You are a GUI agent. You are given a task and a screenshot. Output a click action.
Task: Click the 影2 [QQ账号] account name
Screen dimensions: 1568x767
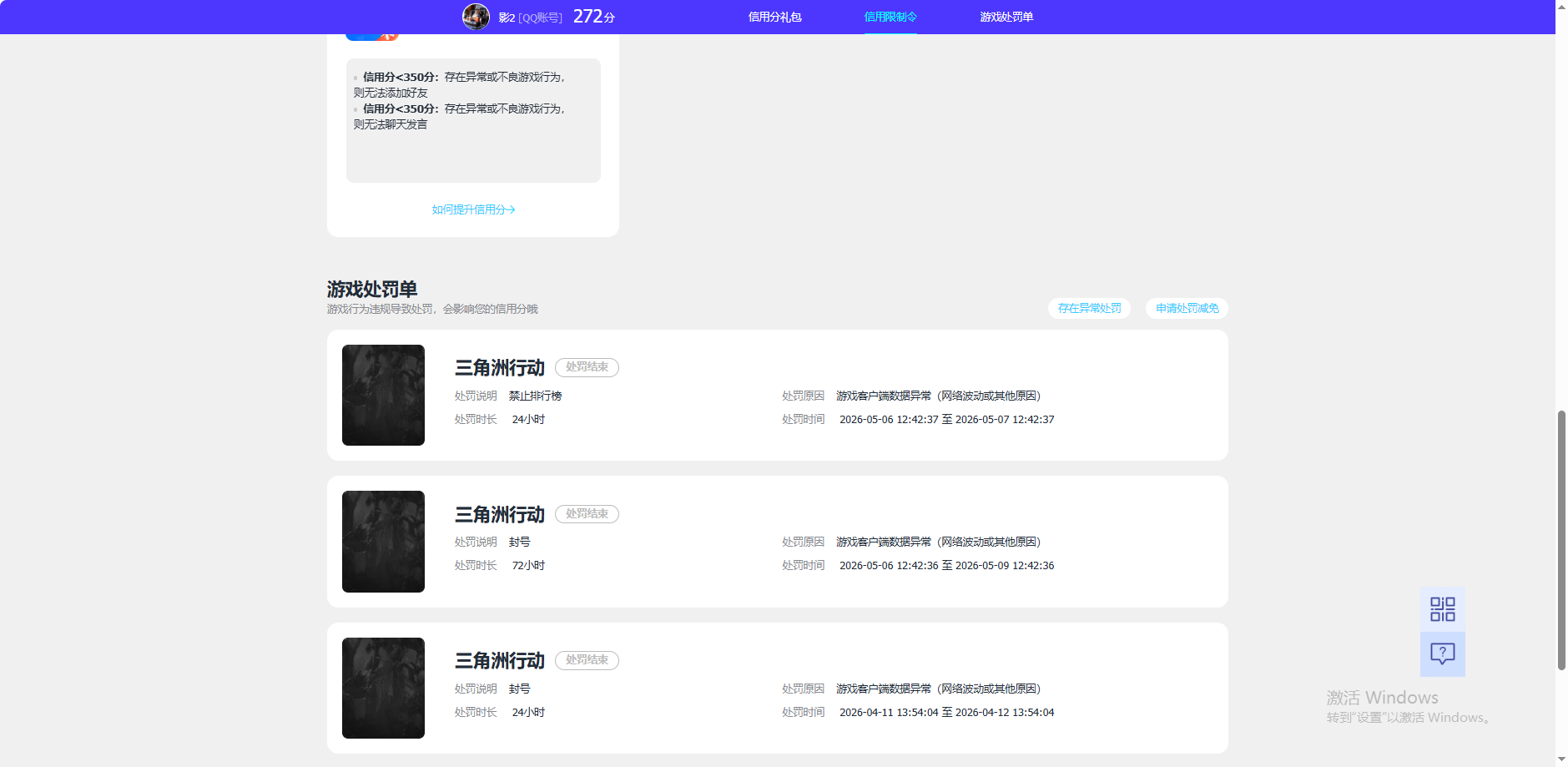click(531, 18)
